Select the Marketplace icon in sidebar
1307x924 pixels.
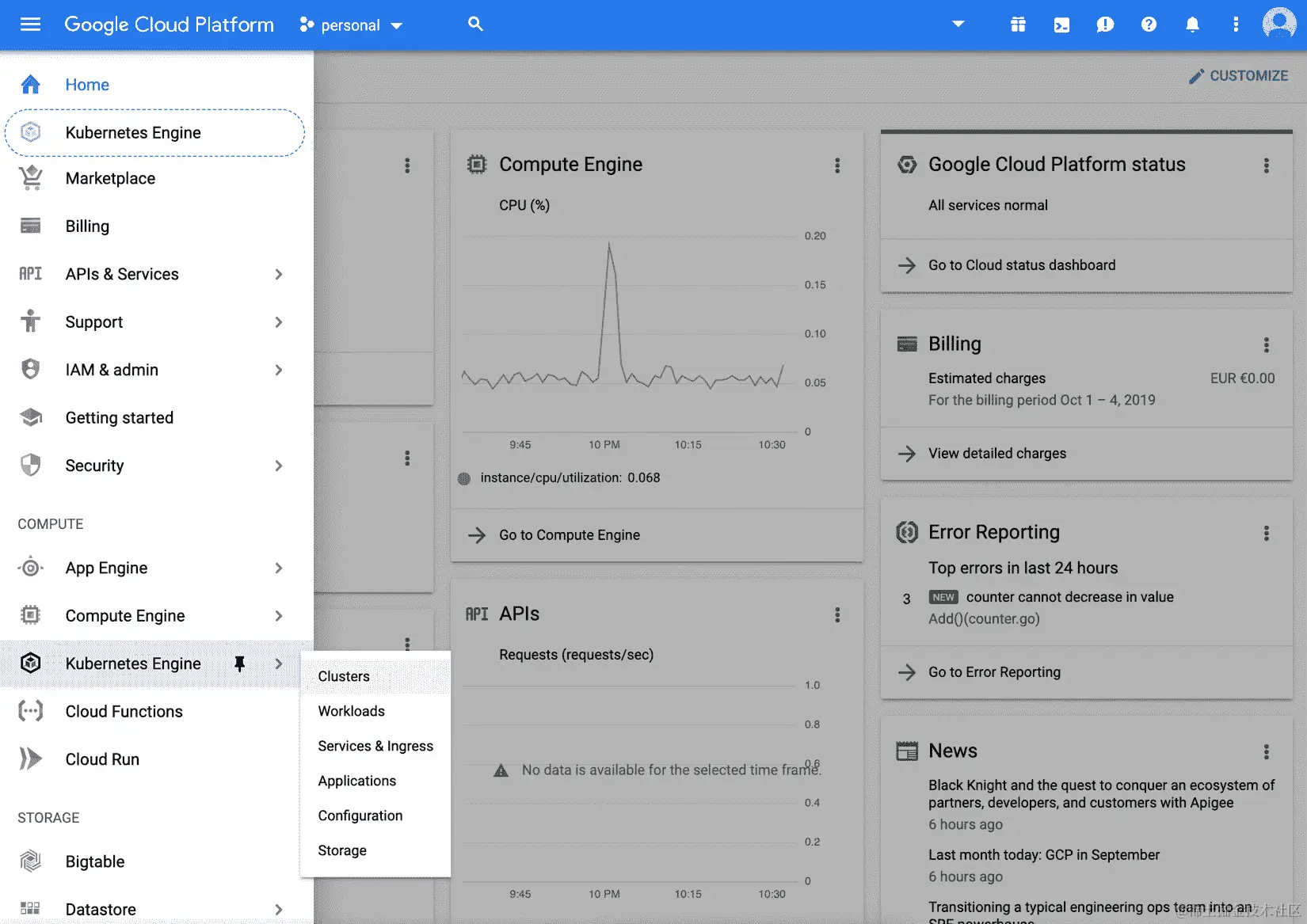pos(30,178)
